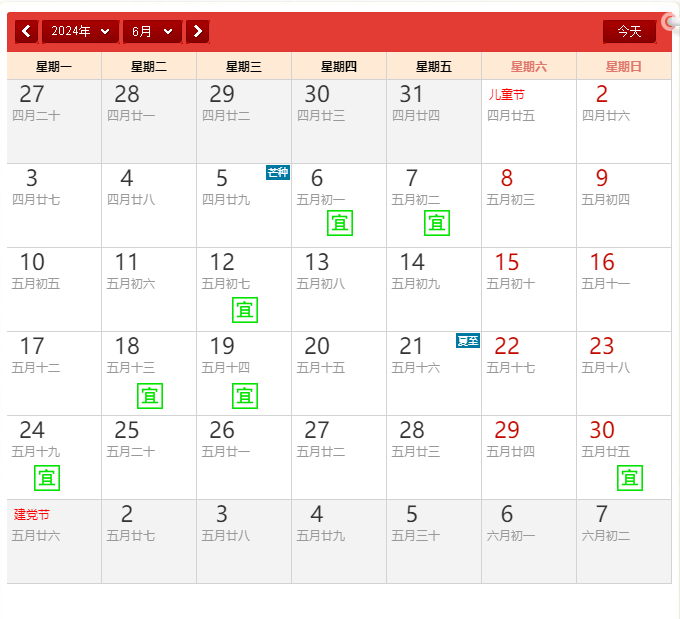Click the 宜 icon on June 12

[245, 310]
